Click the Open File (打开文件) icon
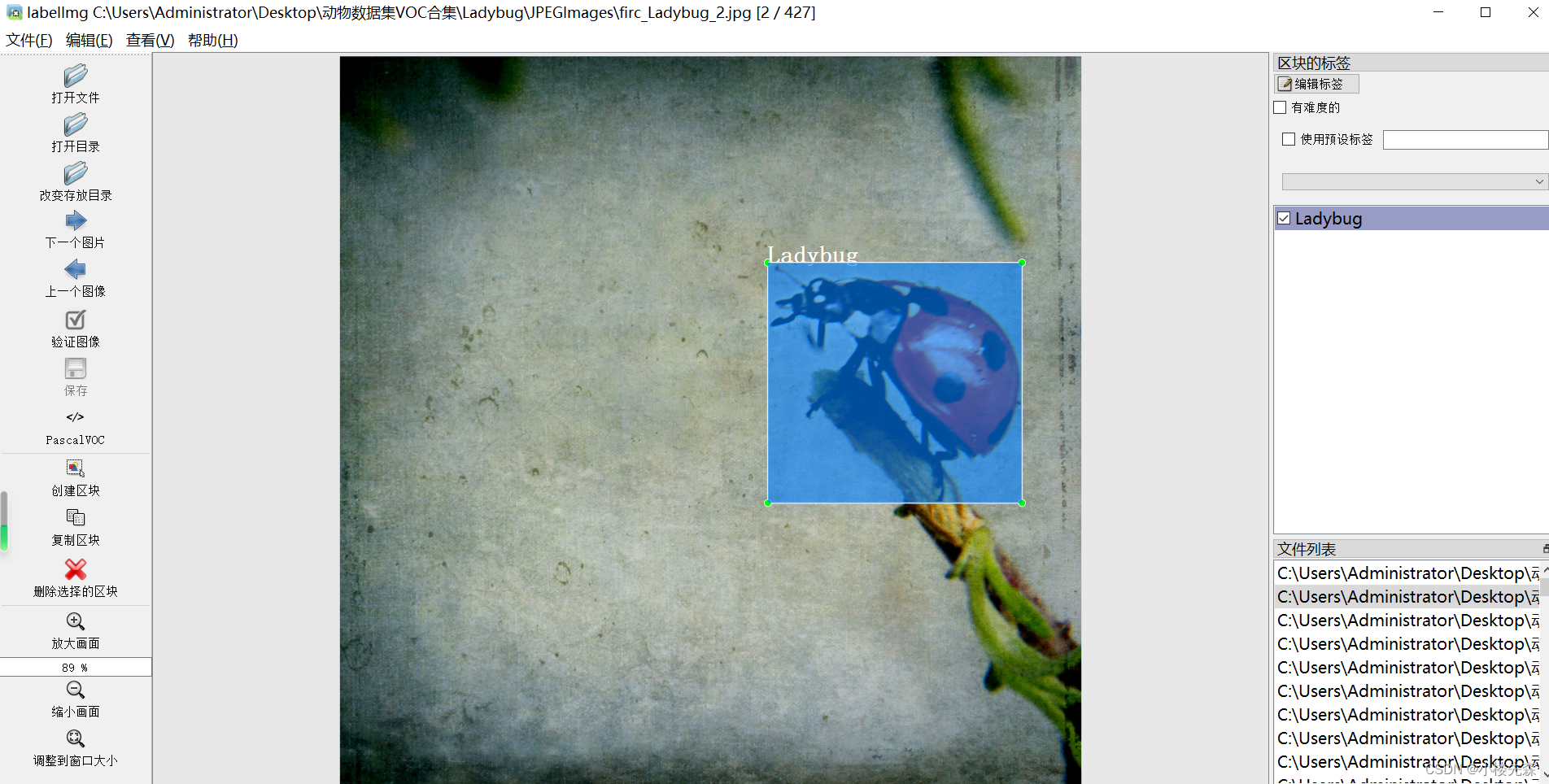This screenshot has height=784, width=1549. click(x=76, y=76)
